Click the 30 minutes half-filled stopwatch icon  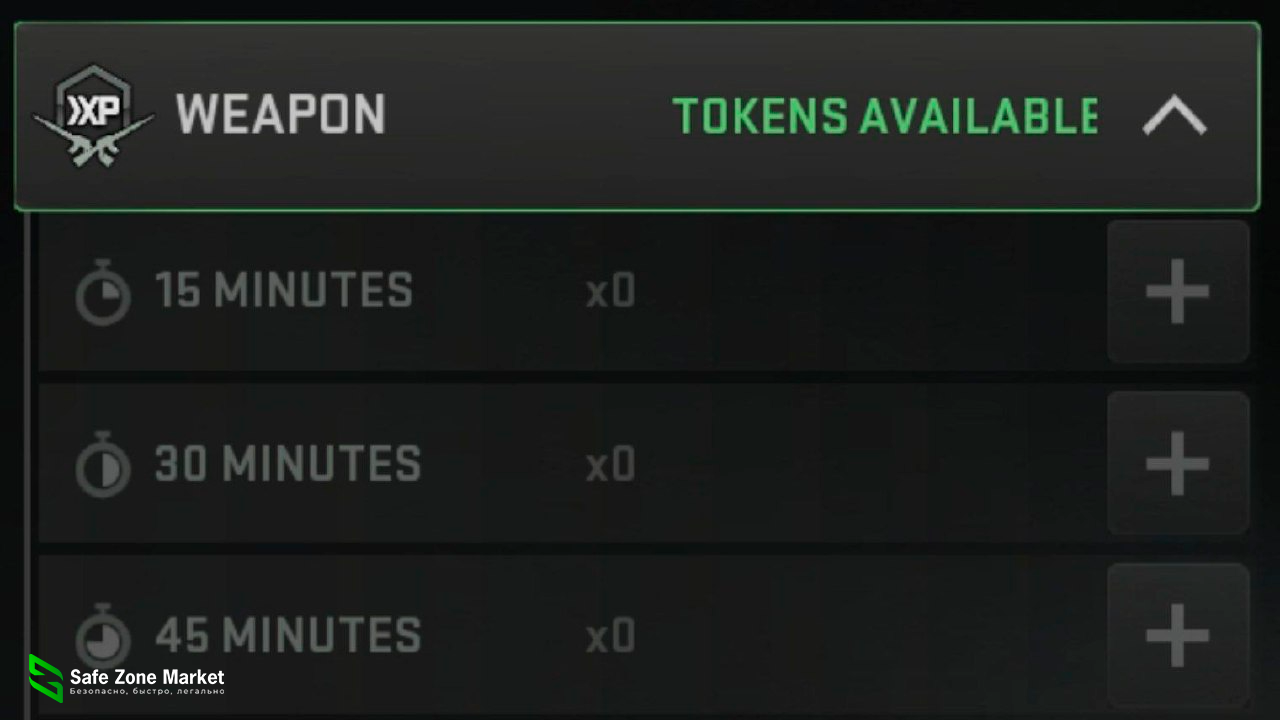click(103, 467)
